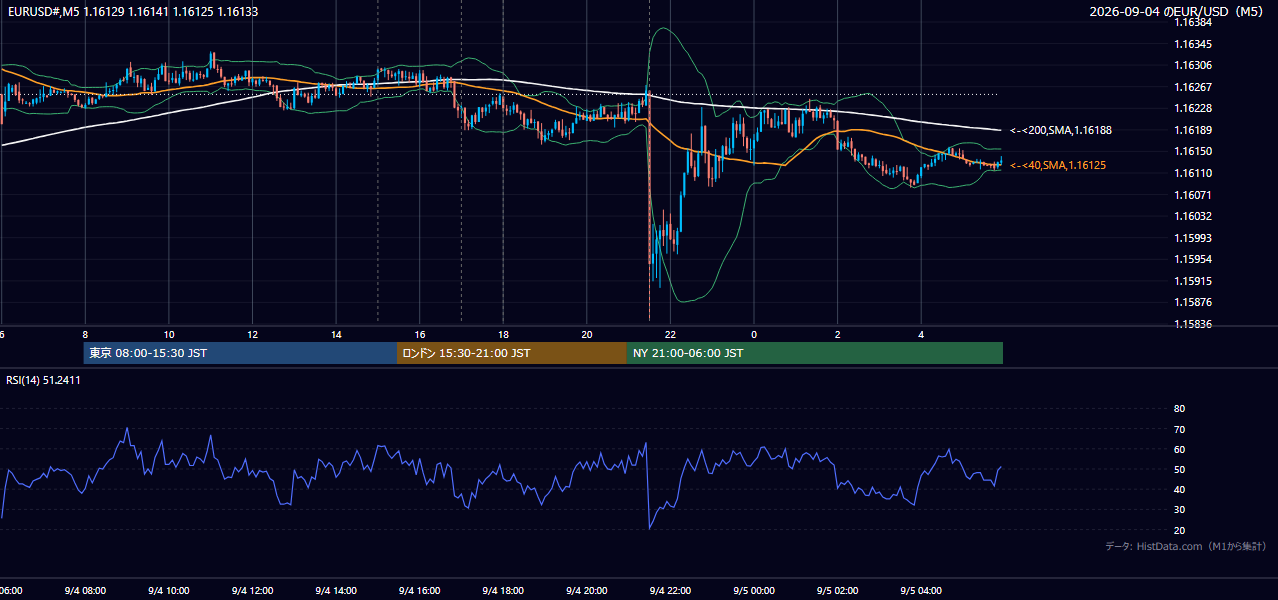Click the bottom date label 9/4 08:00
This screenshot has height=600, width=1278.
[85, 591]
